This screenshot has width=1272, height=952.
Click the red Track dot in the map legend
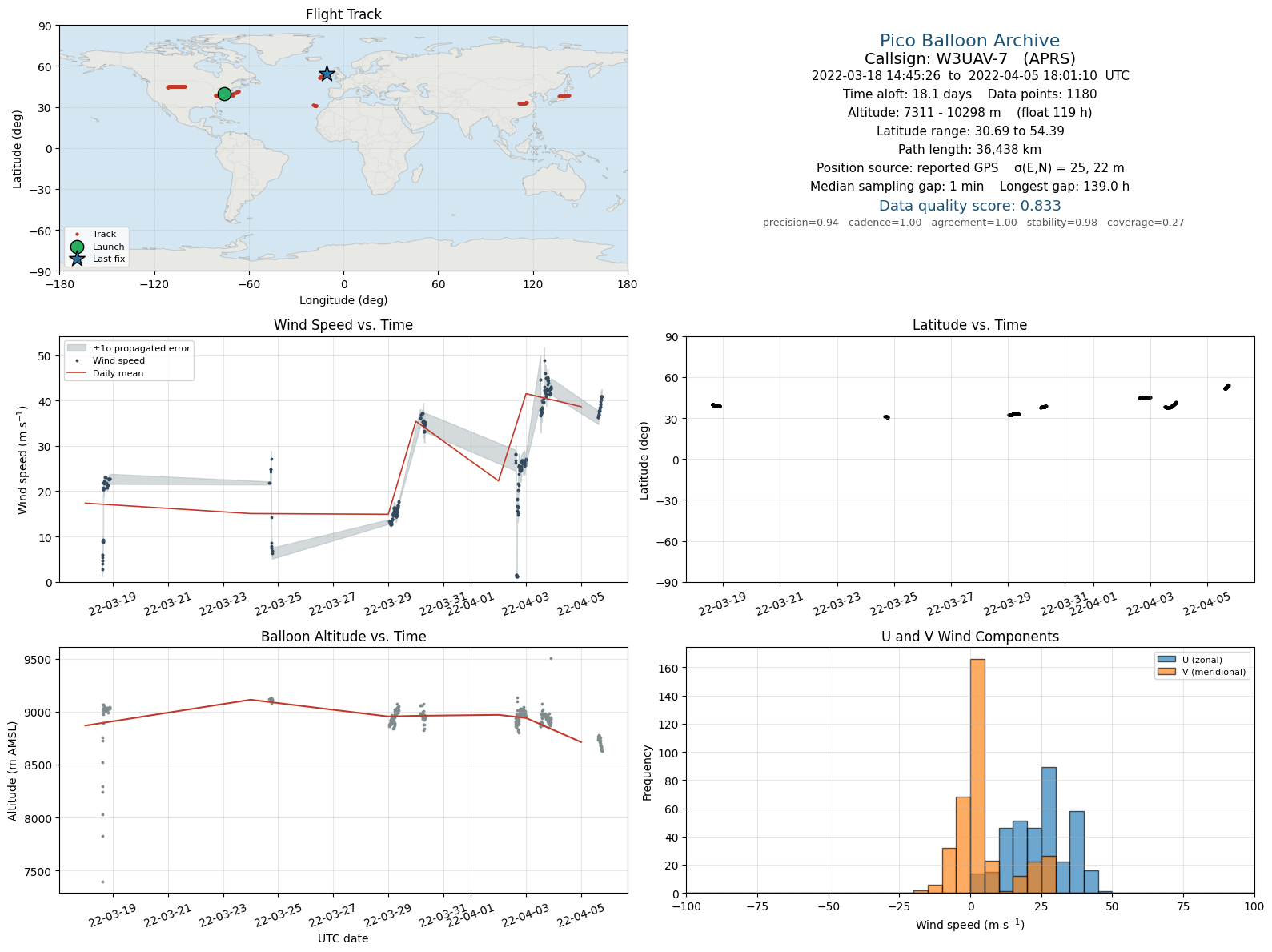tap(77, 234)
